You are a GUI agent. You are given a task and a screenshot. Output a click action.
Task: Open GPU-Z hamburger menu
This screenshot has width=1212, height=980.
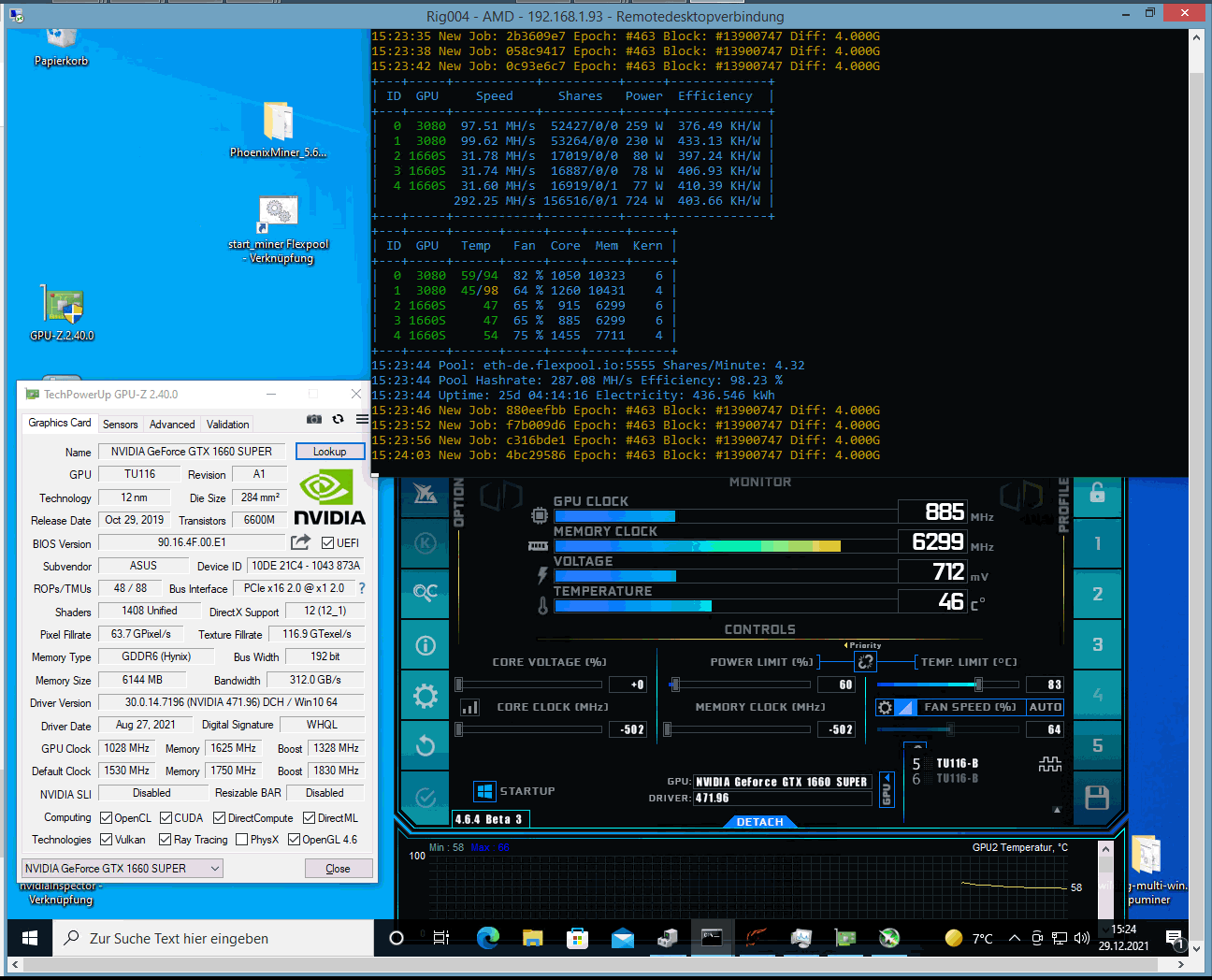(362, 419)
